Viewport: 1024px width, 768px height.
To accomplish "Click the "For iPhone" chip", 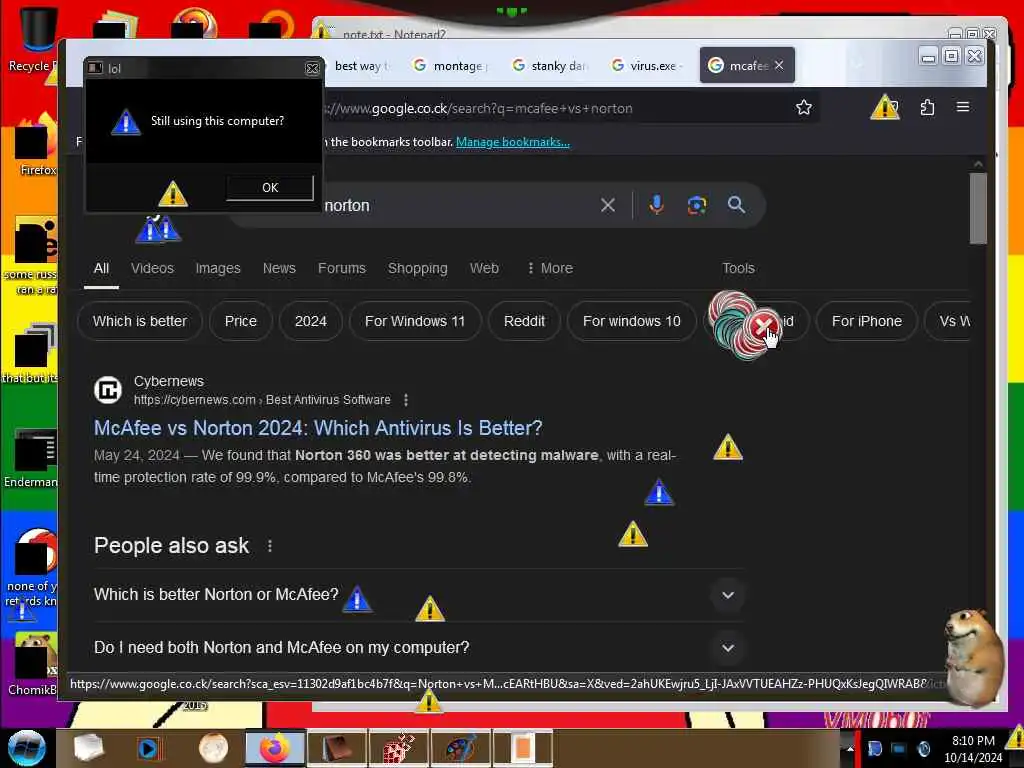I will tap(867, 321).
